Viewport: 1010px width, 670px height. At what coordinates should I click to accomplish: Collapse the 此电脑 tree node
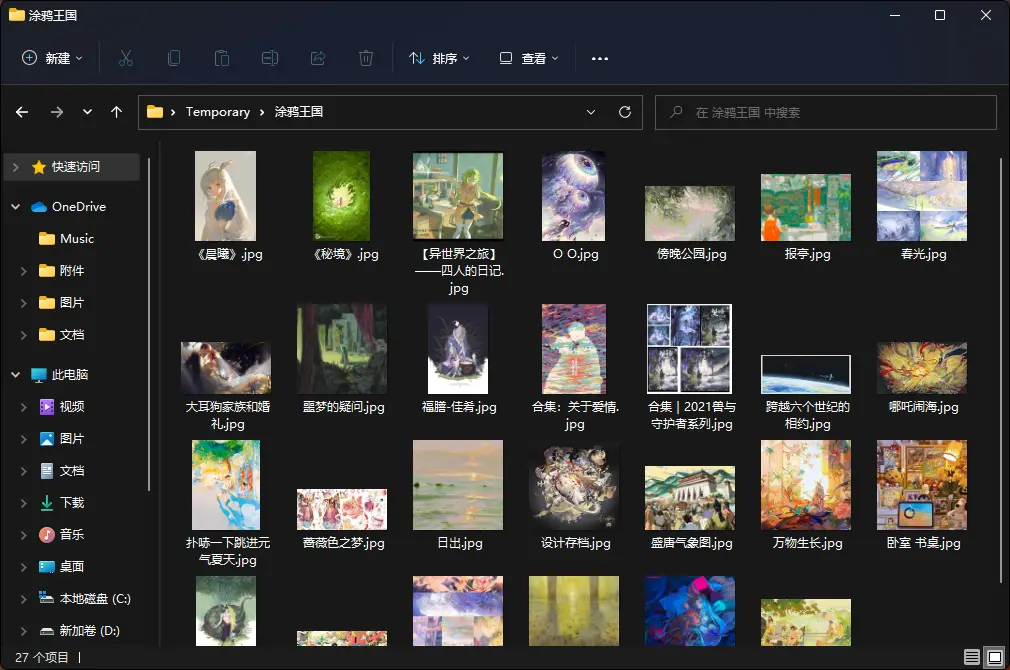tap(15, 375)
